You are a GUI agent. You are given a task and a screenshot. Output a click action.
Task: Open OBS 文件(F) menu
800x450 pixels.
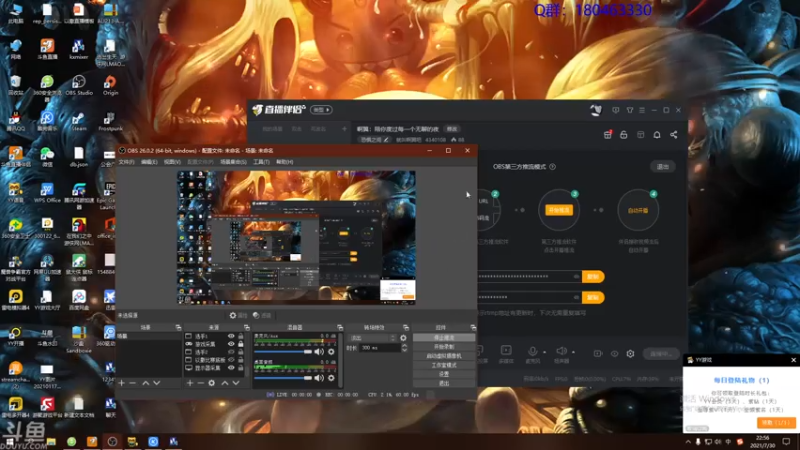126,162
